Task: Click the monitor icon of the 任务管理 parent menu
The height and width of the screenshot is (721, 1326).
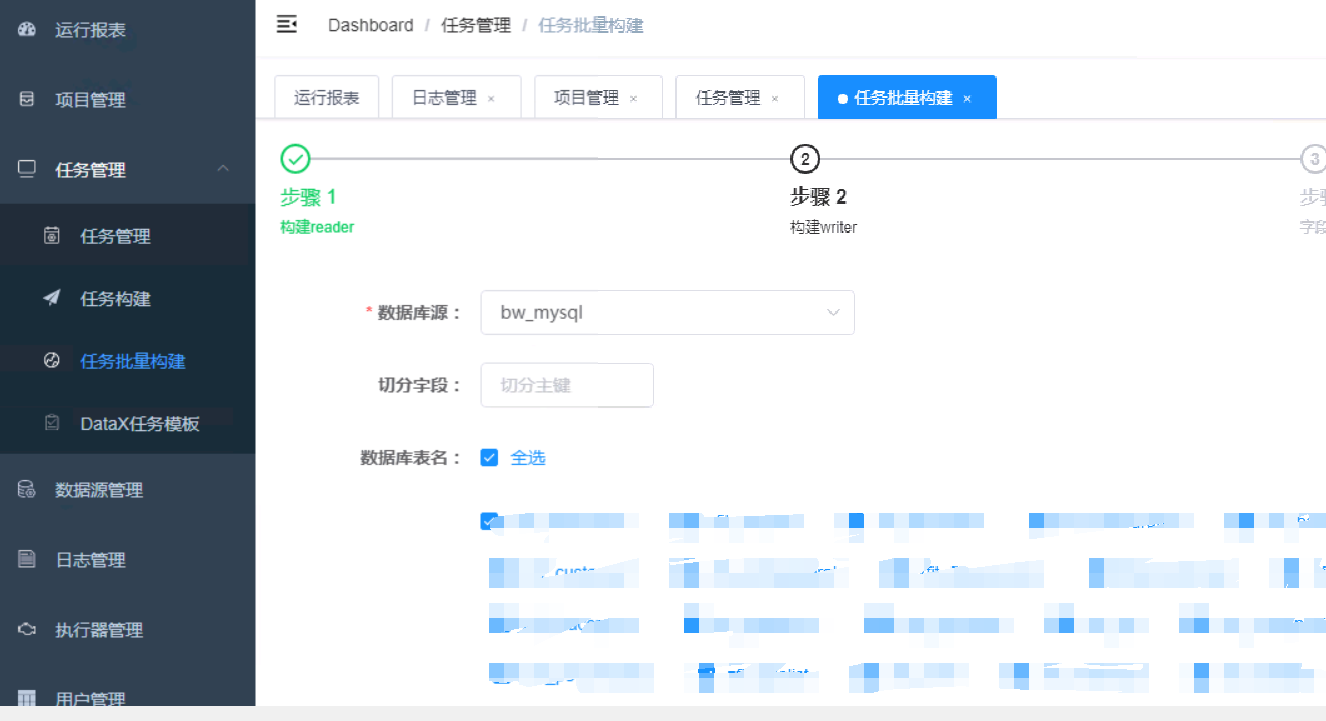Action: point(27,169)
